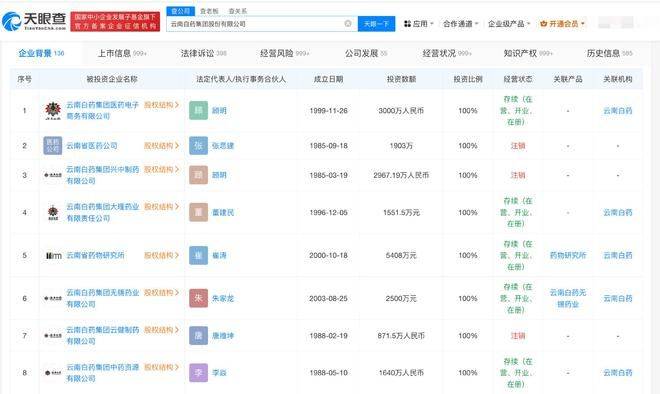Expand 股权结构 for 云南省医药公司
The image size is (660, 394).
click(162, 146)
